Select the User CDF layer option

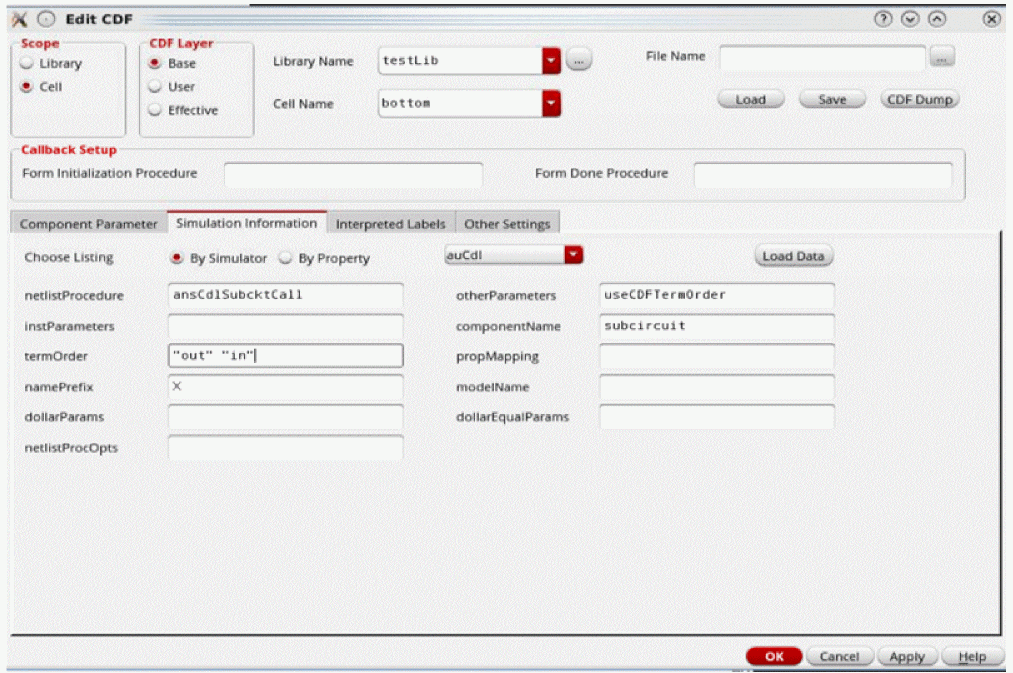(154, 87)
